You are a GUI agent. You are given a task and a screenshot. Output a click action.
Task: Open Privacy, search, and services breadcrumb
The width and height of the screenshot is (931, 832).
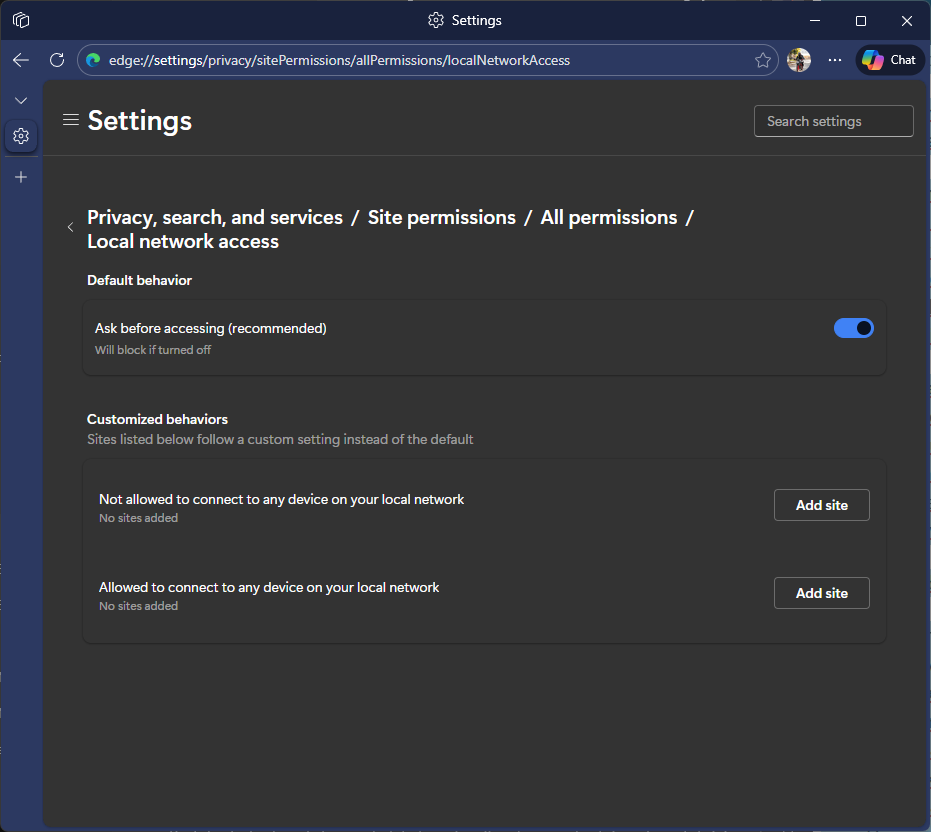point(215,217)
